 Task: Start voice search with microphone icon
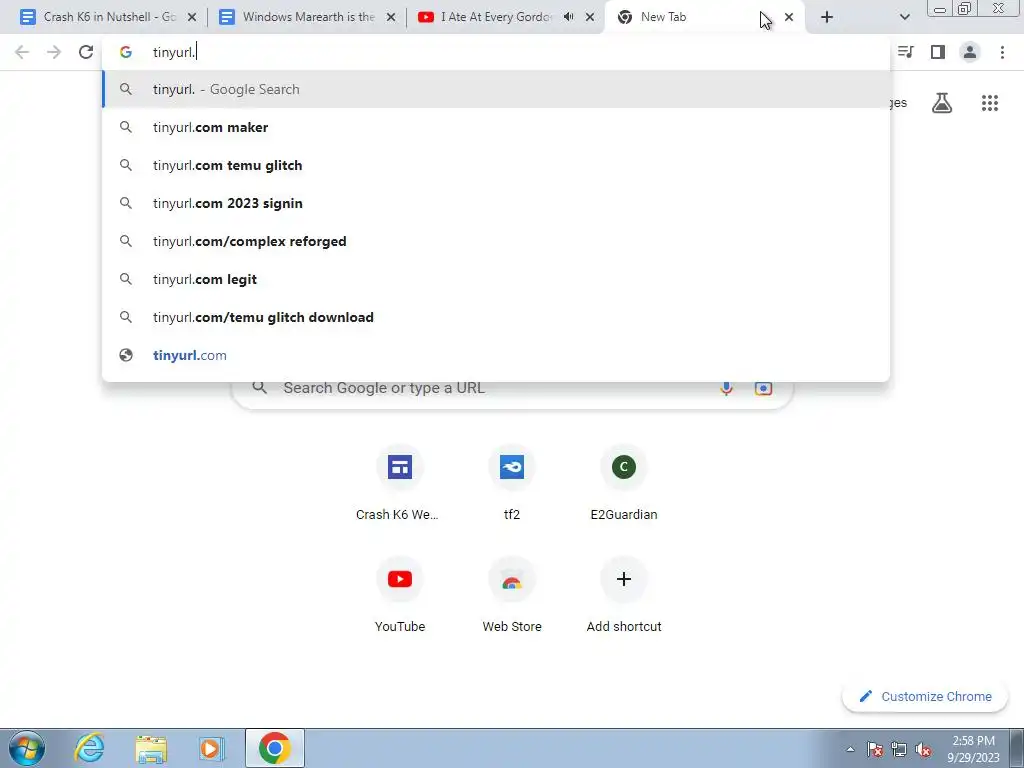pos(726,388)
